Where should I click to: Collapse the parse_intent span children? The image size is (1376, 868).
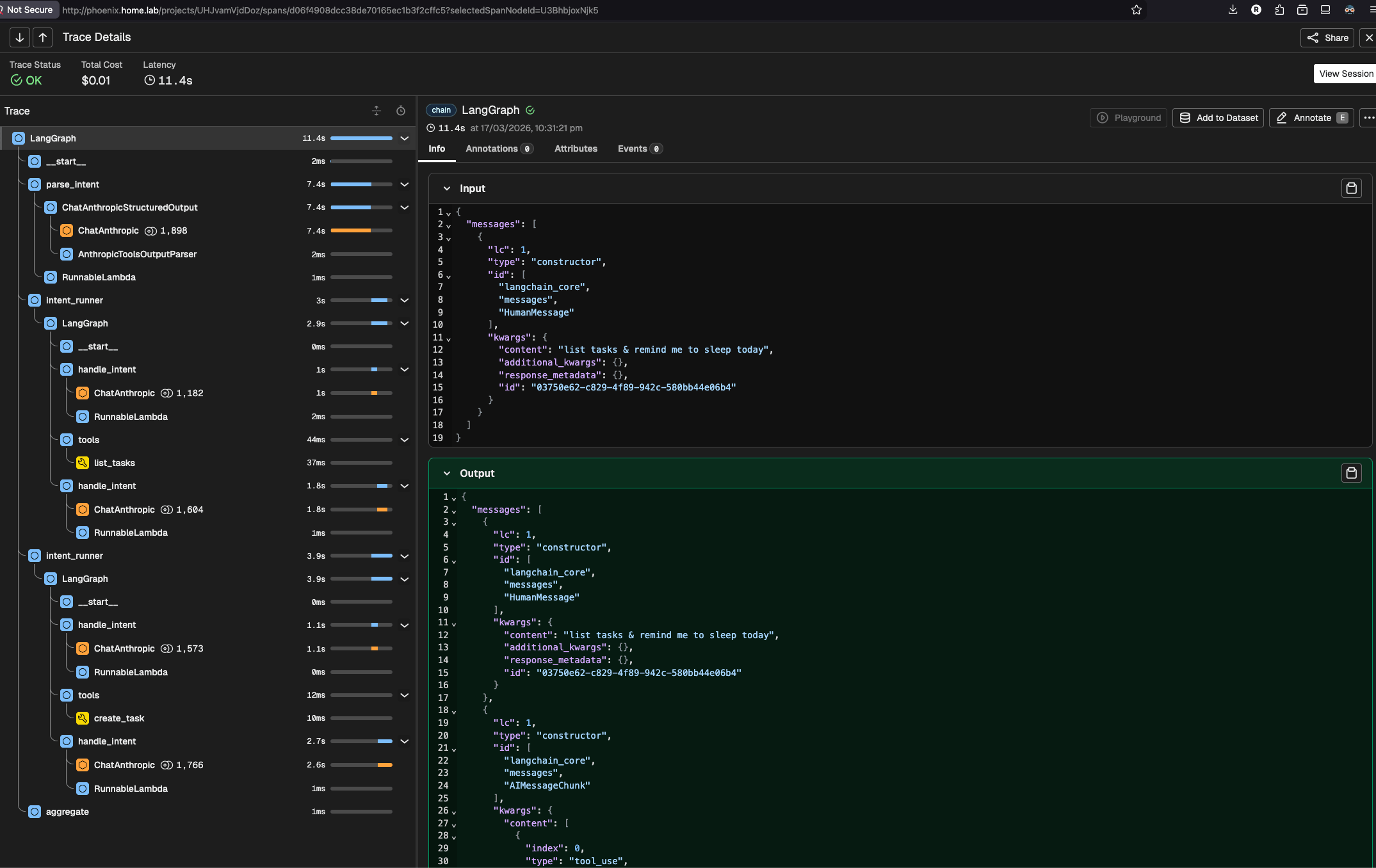point(404,184)
